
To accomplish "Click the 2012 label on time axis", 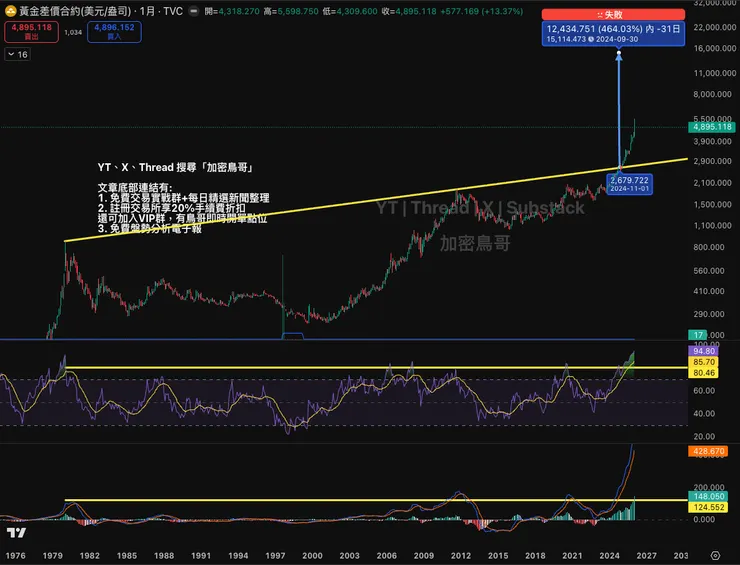I will pos(461,556).
